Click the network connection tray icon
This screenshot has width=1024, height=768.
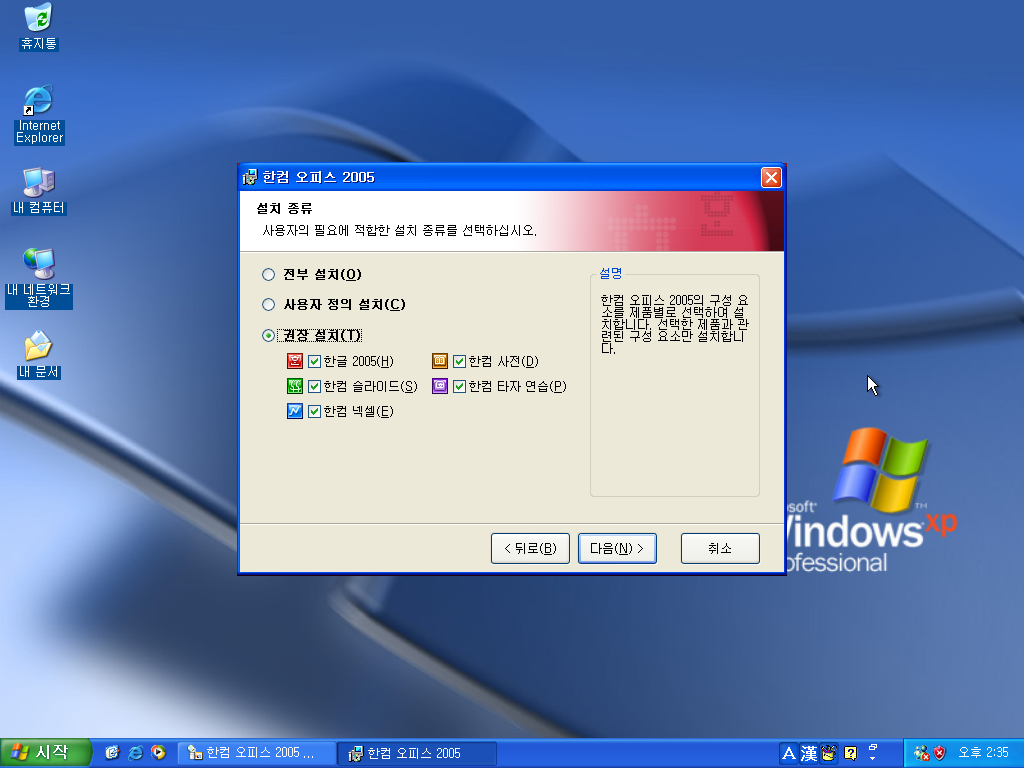pos(921,753)
